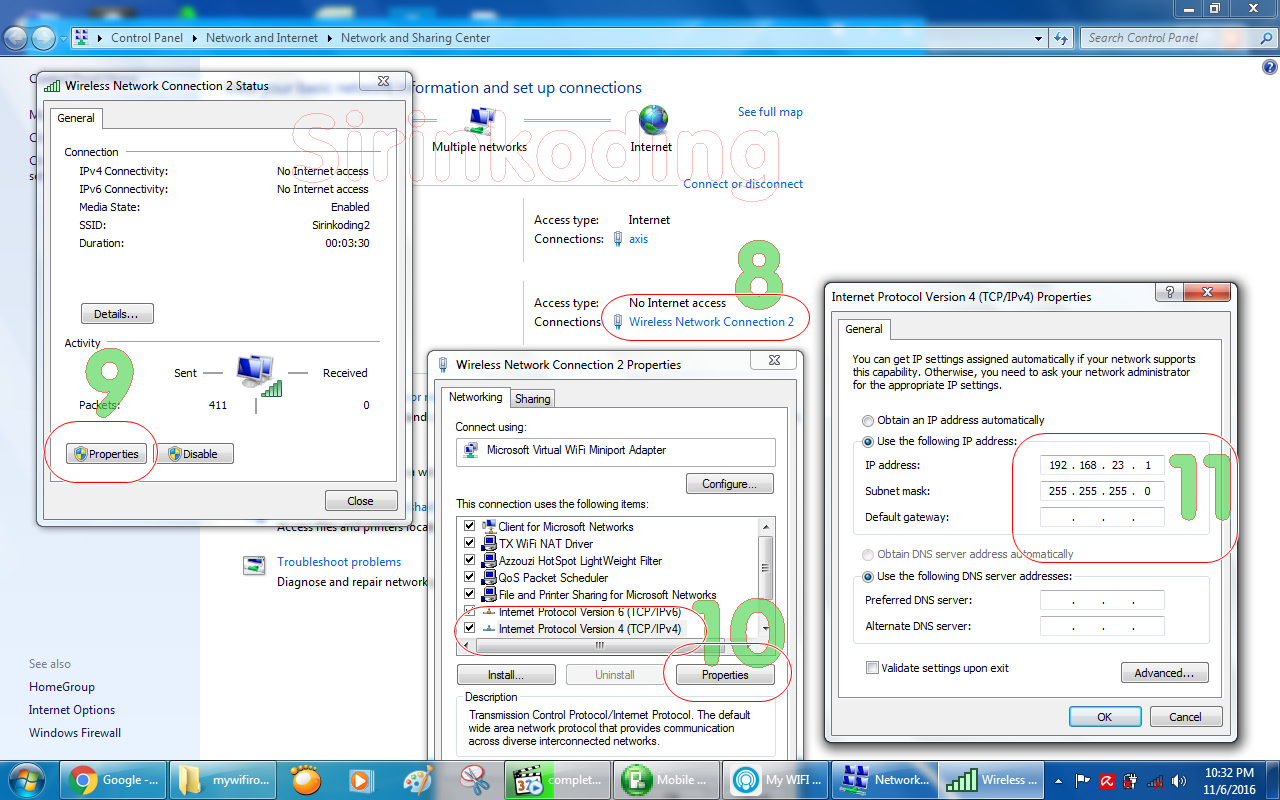Viewport: 1280px width, 800px height.
Task: Click the Explorer Forward arrow button
Action: pyautogui.click(x=44, y=38)
